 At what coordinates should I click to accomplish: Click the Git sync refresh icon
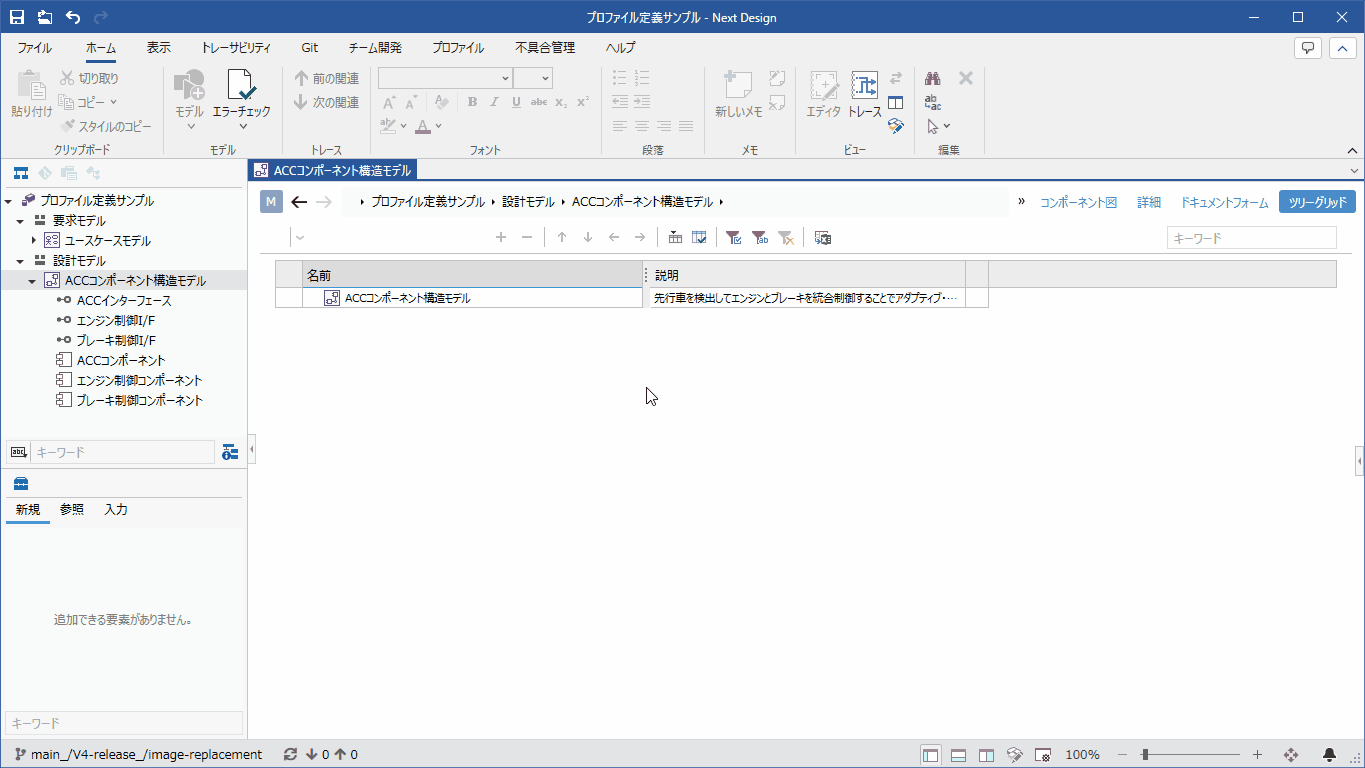(x=291, y=755)
